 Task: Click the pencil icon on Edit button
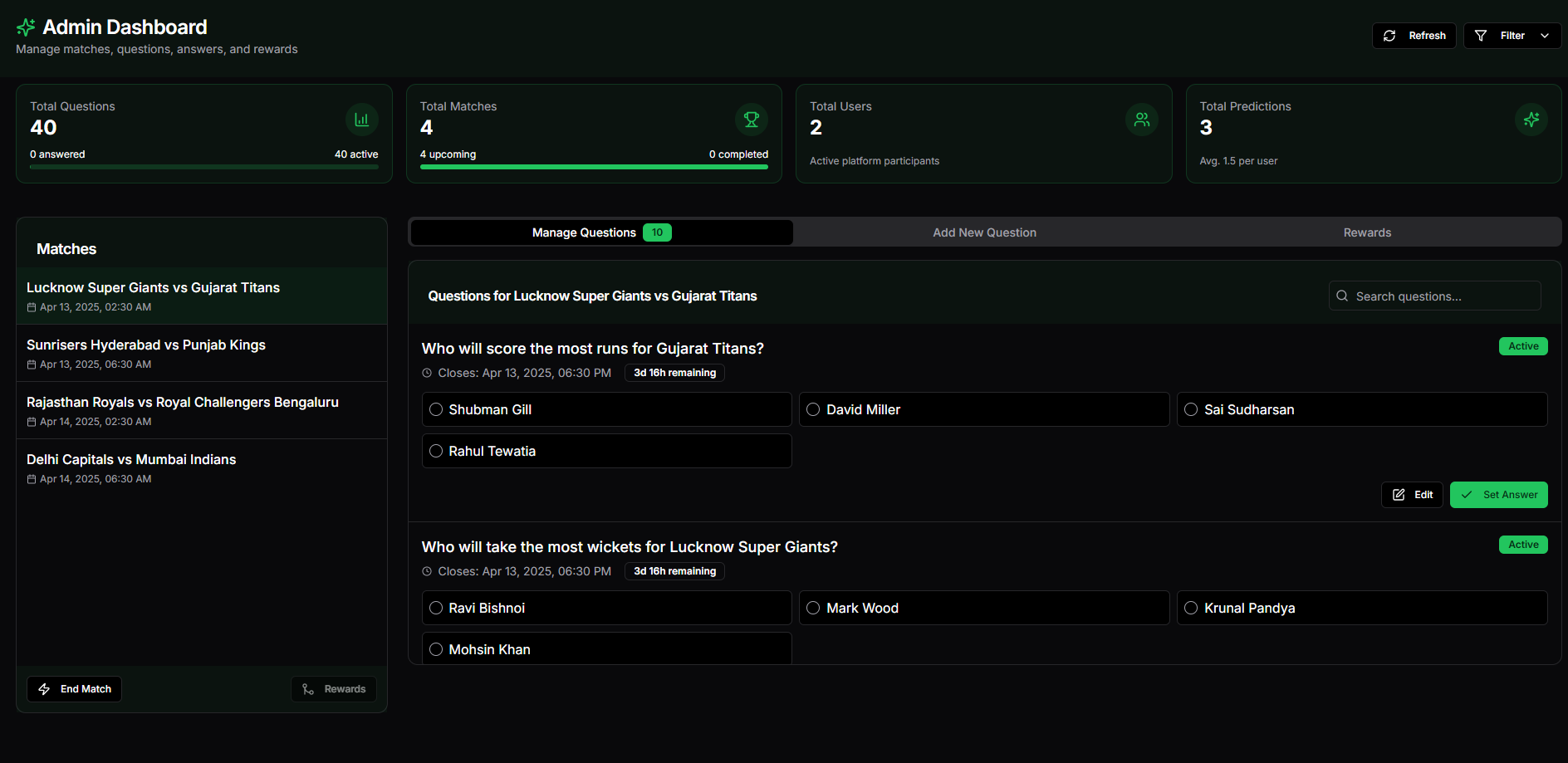pyautogui.click(x=1399, y=495)
